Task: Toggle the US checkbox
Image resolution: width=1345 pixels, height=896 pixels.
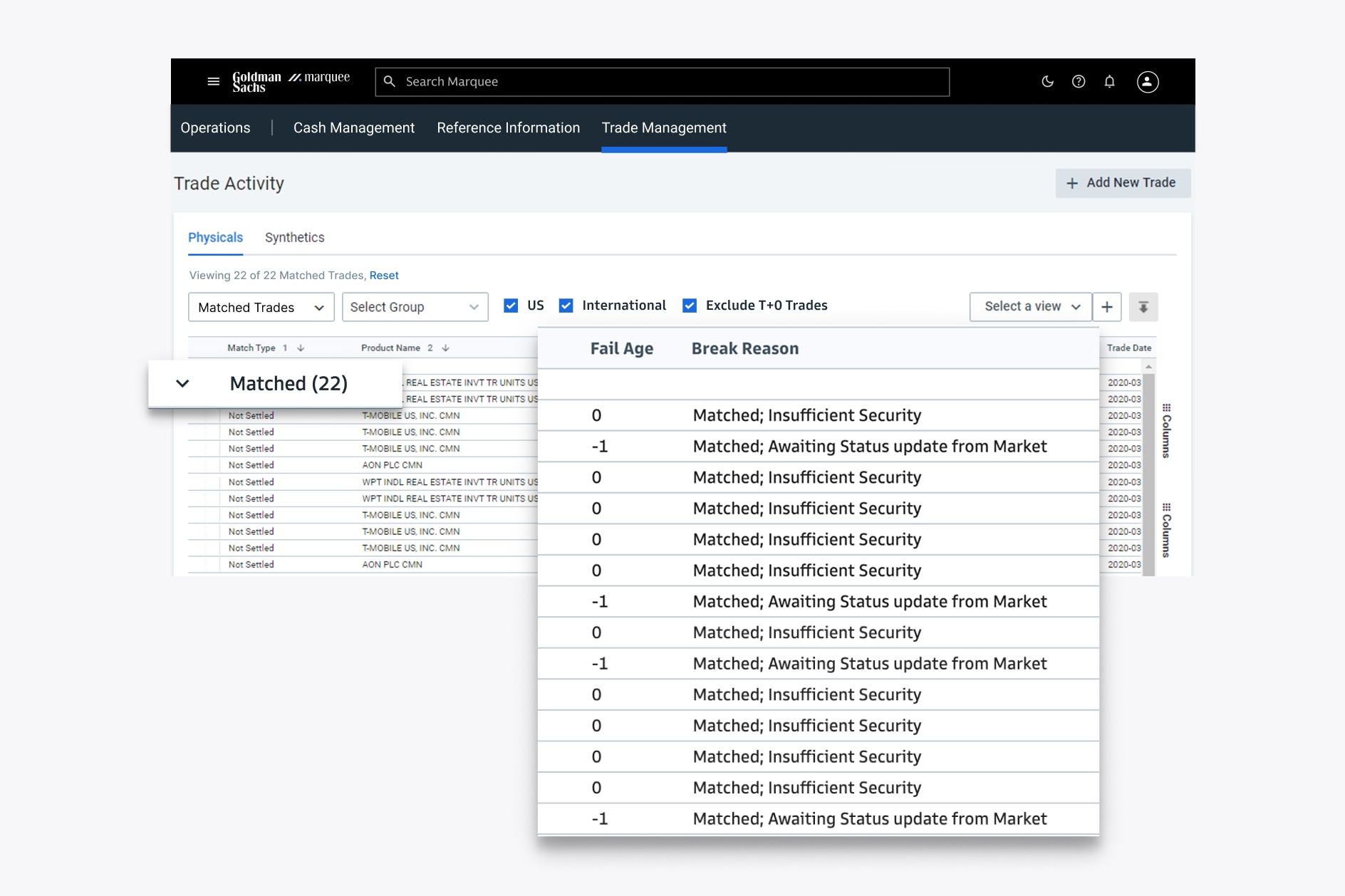Action: [x=511, y=306]
